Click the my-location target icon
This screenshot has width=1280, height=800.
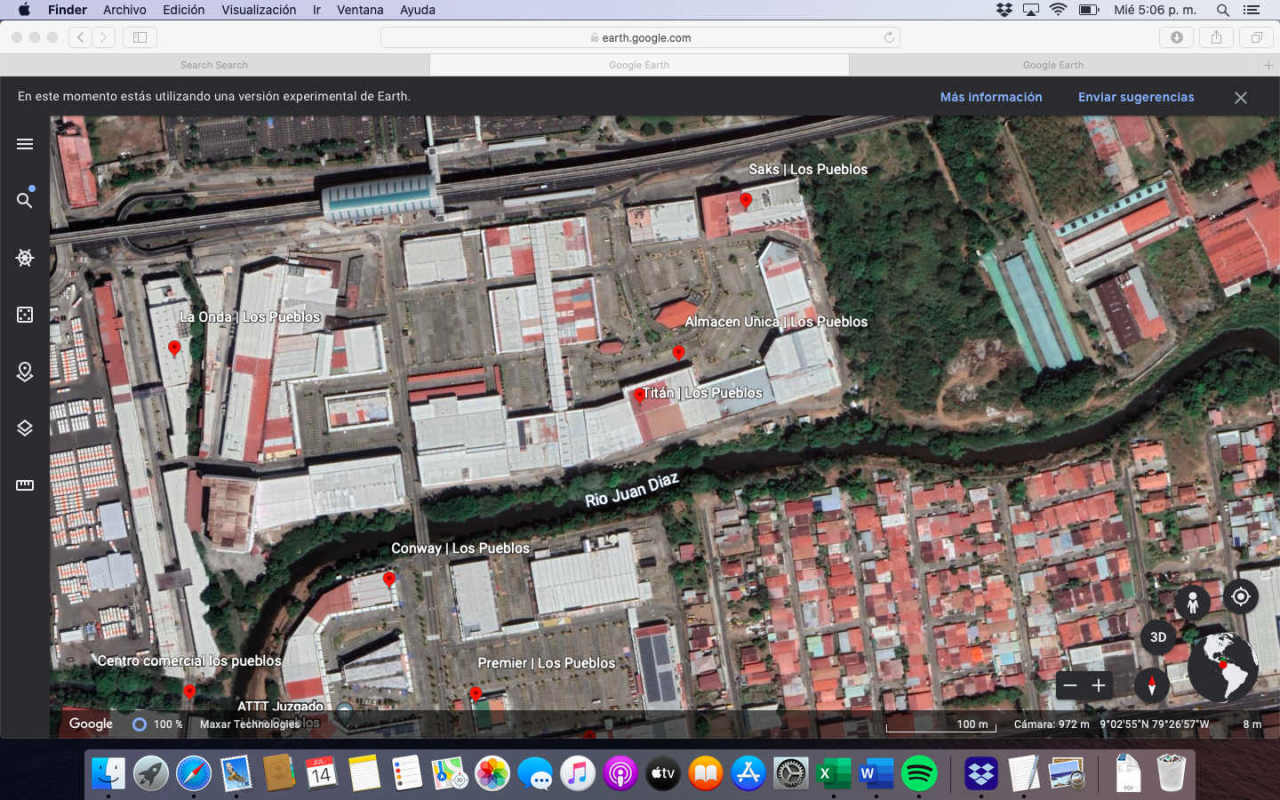(1240, 597)
